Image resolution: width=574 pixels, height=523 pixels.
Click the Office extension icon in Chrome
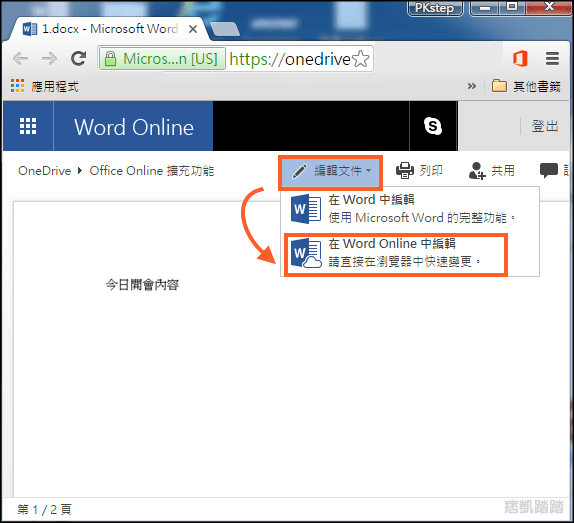[x=520, y=59]
